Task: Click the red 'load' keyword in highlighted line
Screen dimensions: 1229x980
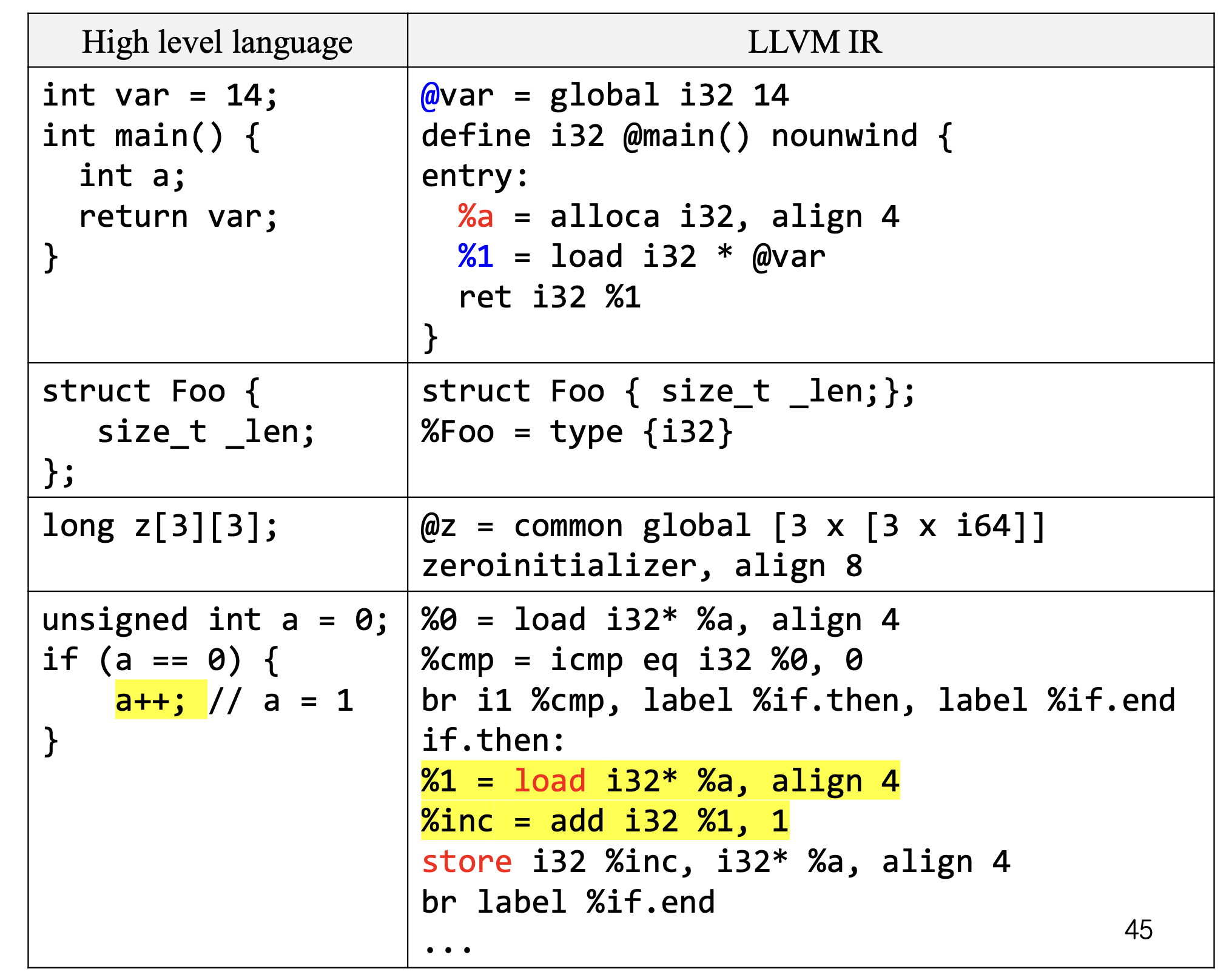Action: pos(550,781)
